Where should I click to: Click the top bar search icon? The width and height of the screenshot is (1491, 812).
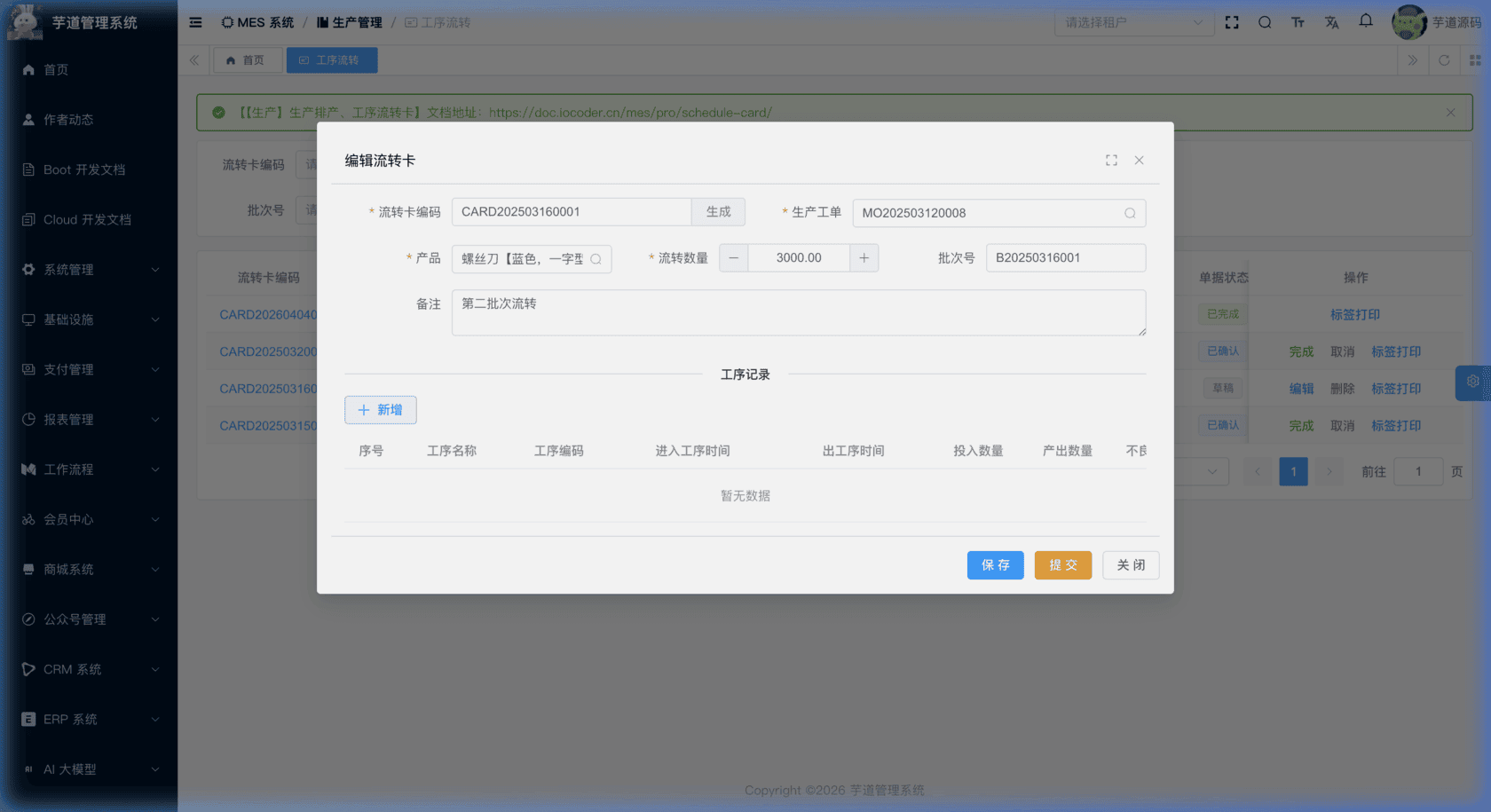(x=1265, y=23)
